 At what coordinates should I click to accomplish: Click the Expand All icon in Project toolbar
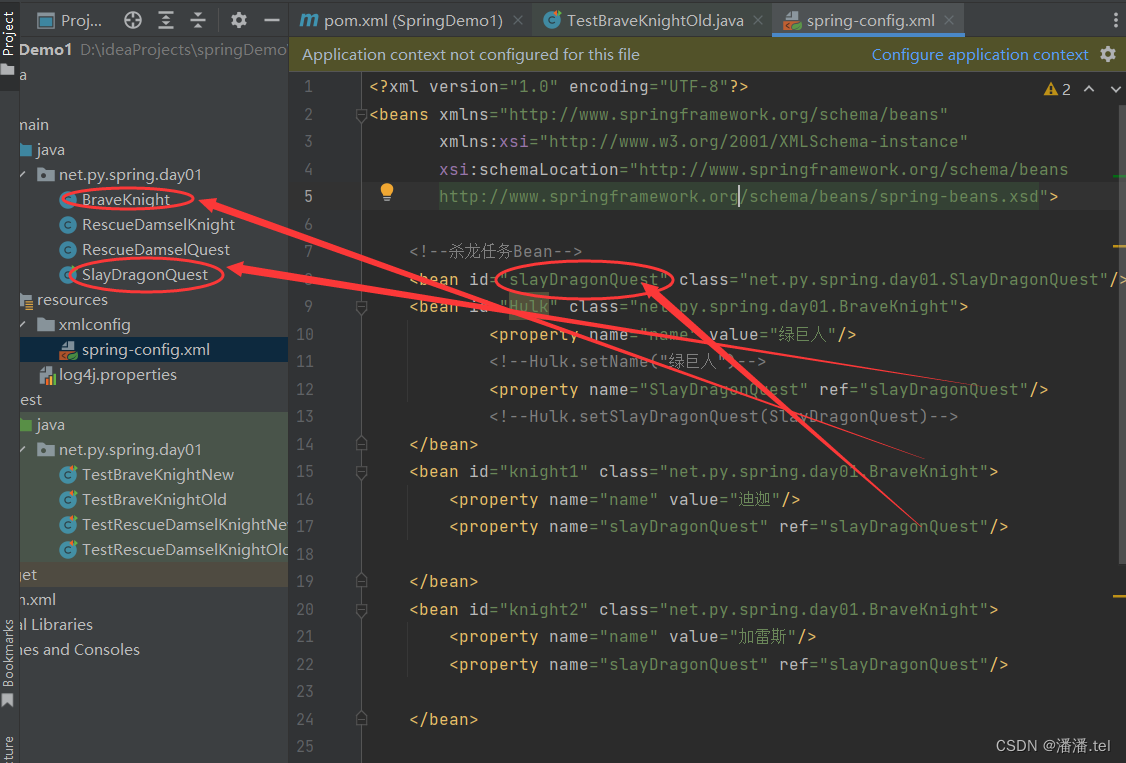[166, 21]
